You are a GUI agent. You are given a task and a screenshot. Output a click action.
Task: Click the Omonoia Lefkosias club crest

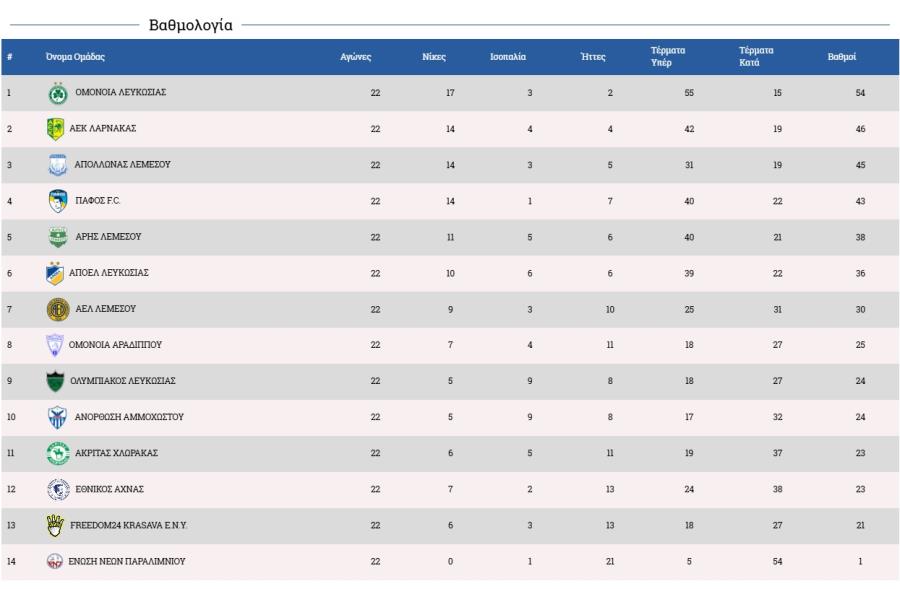pos(56,93)
